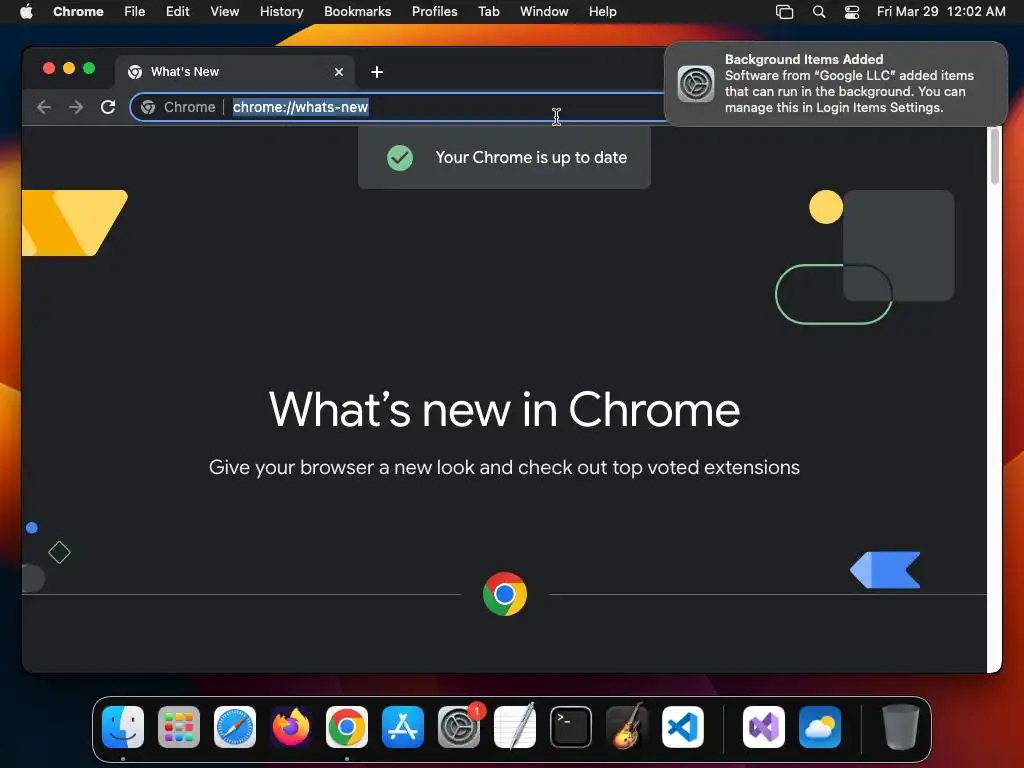This screenshot has width=1024, height=768.
Task: Click the browser back arrow
Action: point(44,107)
